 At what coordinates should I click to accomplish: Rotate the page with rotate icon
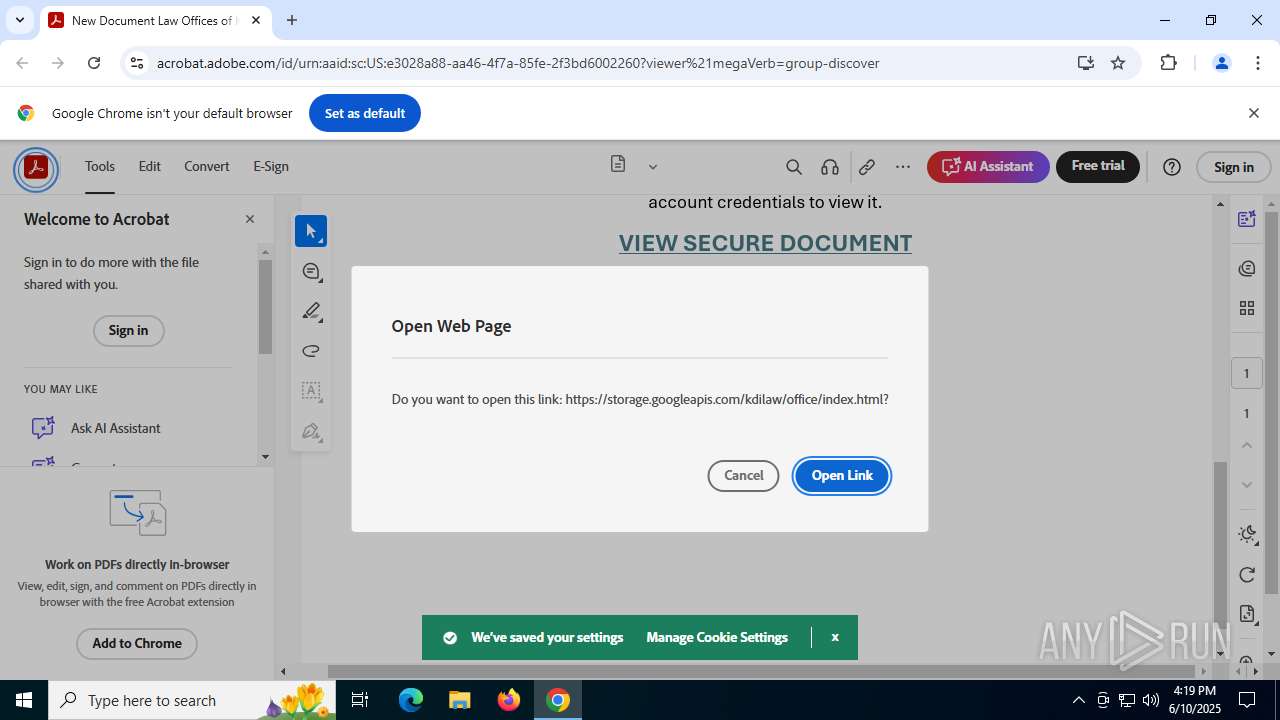click(1246, 574)
